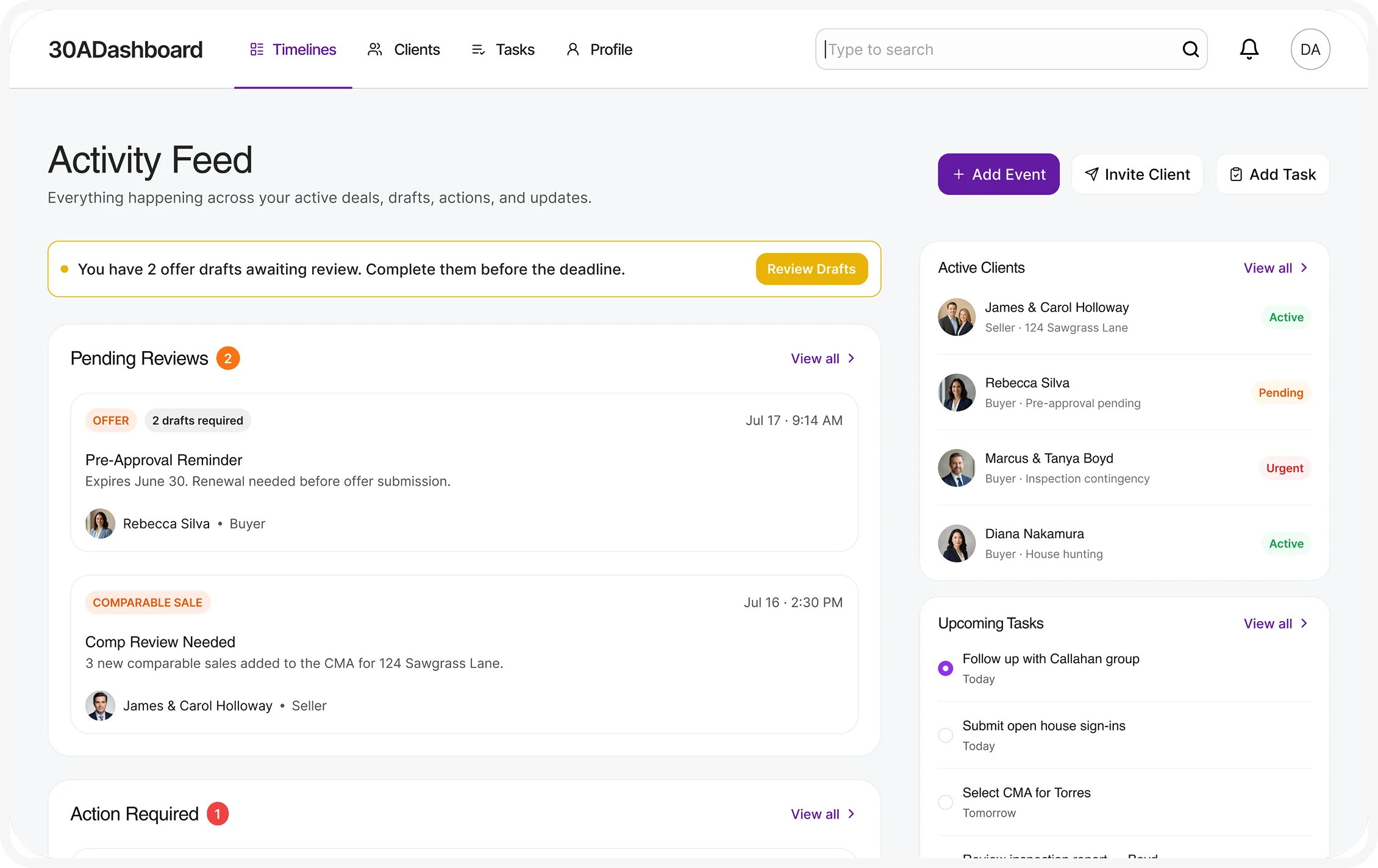Expand Pending Reviews via View all chevron

851,358
